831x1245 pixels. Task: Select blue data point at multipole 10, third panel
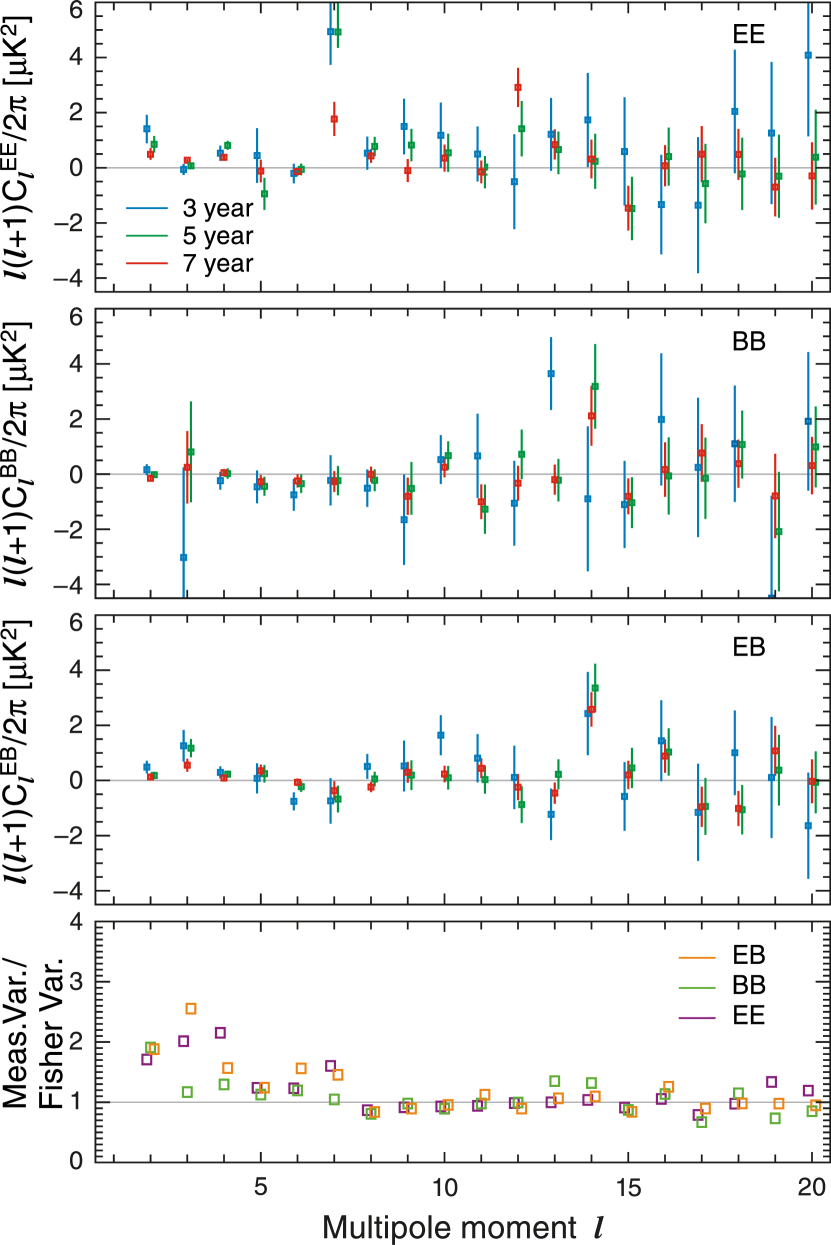pyautogui.click(x=441, y=735)
